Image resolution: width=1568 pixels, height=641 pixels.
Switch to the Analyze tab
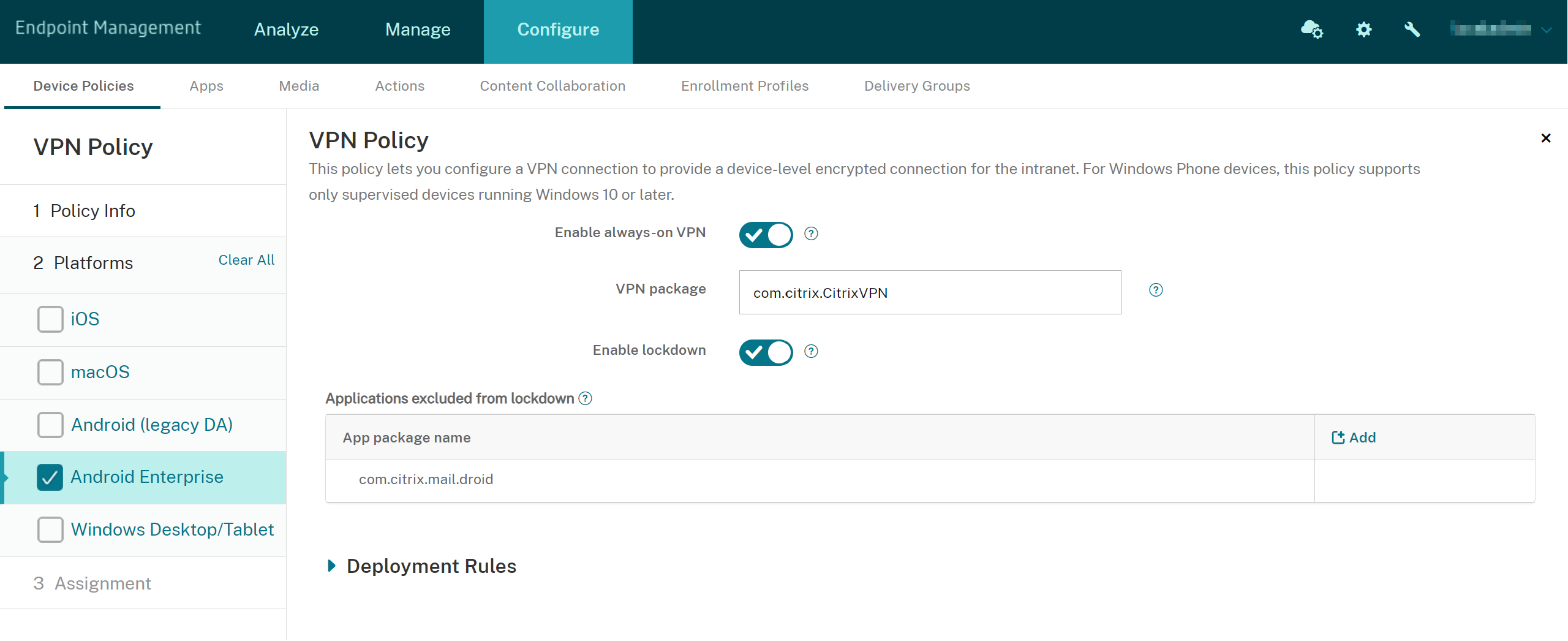[x=286, y=29]
